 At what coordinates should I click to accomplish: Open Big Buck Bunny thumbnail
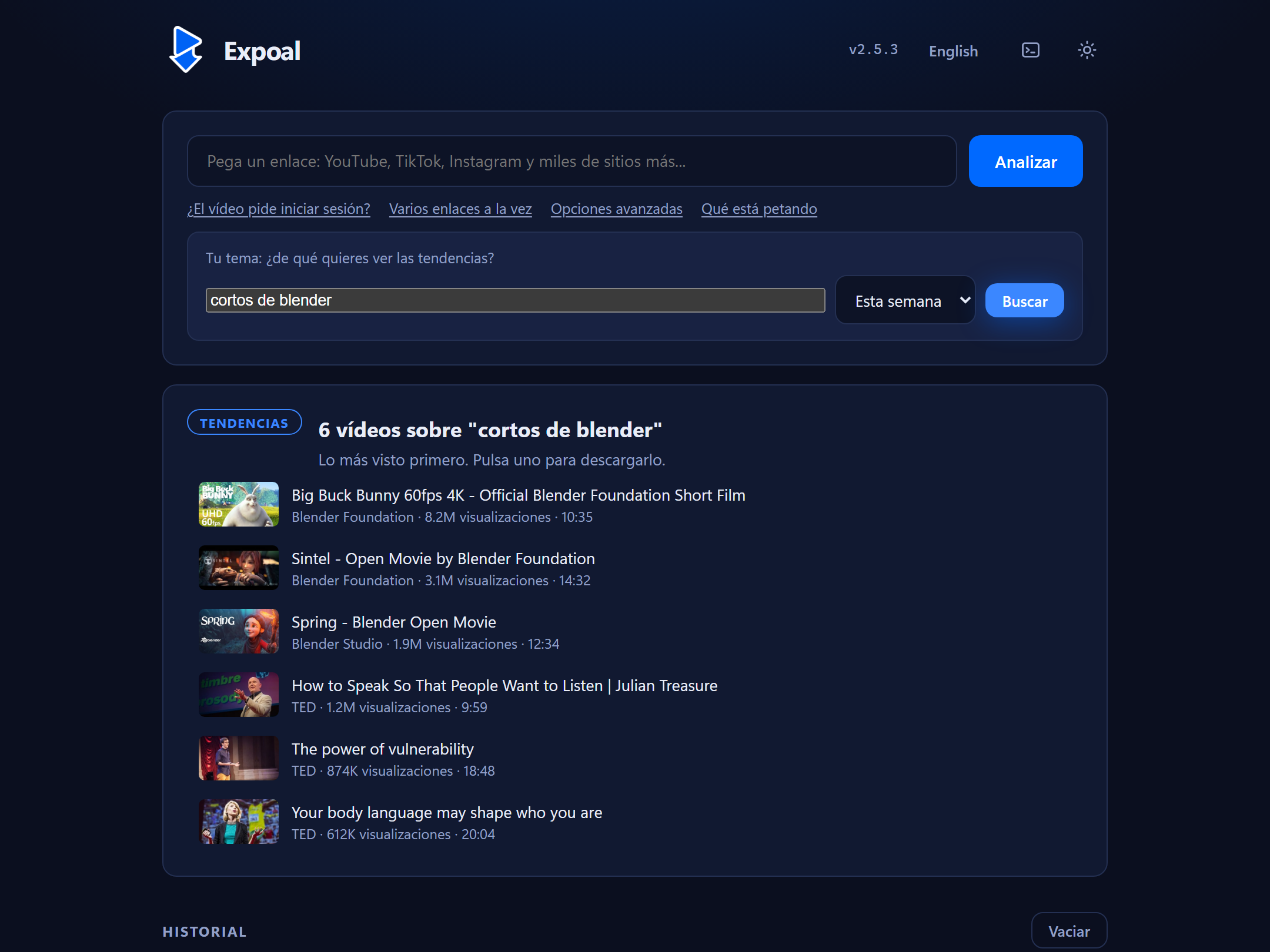point(239,504)
